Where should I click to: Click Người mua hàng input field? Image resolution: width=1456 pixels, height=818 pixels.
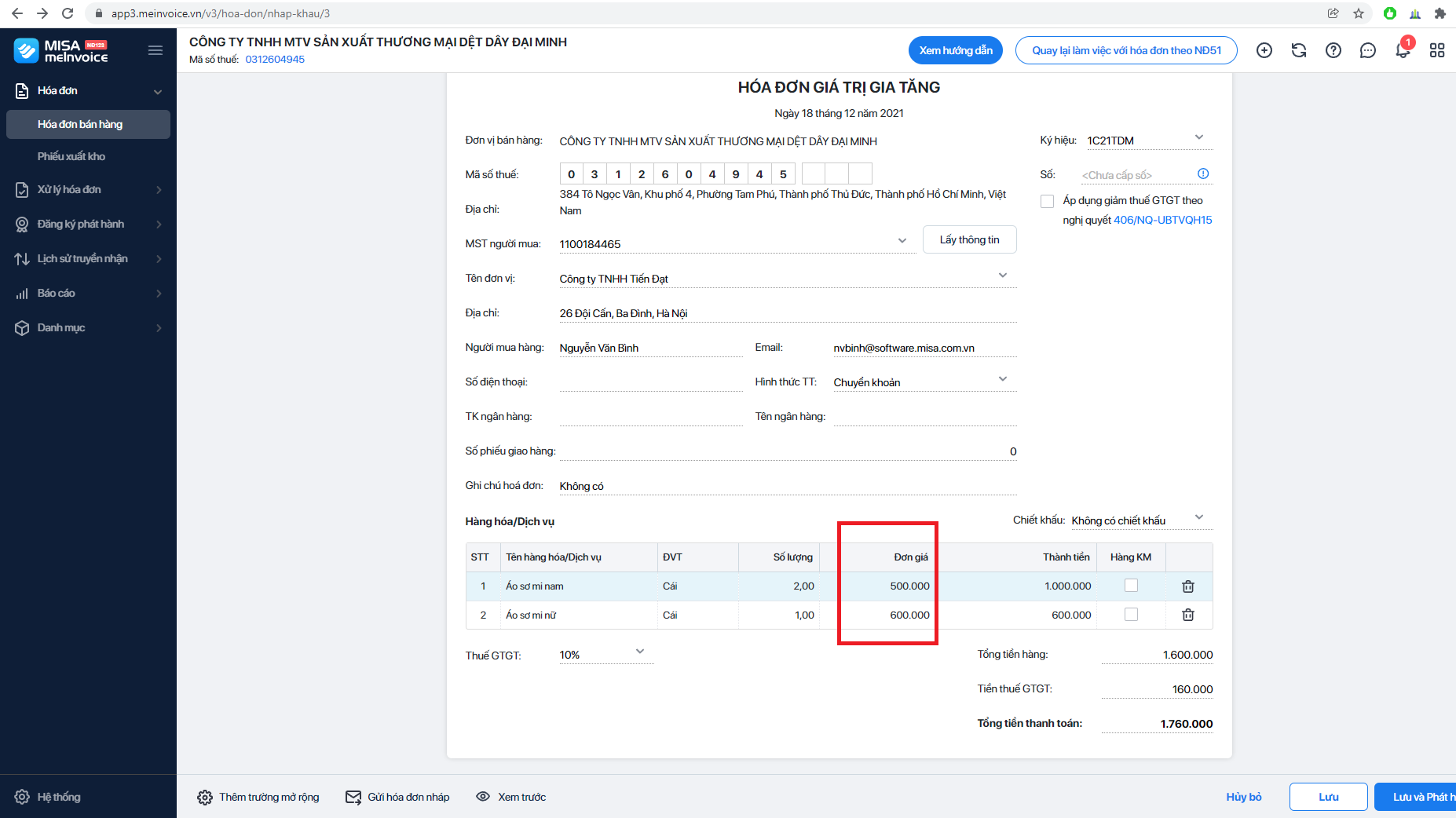click(650, 348)
